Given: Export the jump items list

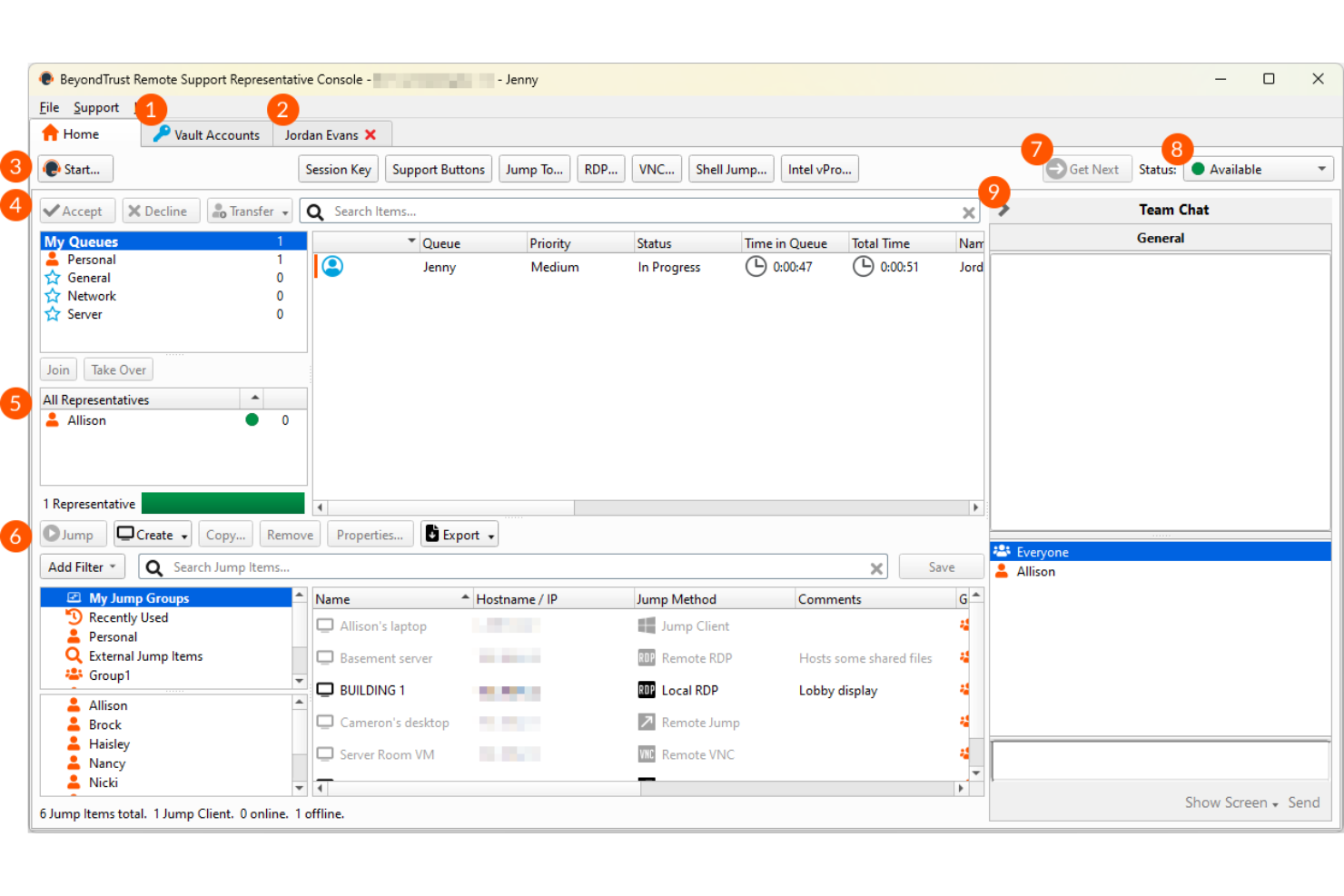Looking at the screenshot, I should coord(459,534).
